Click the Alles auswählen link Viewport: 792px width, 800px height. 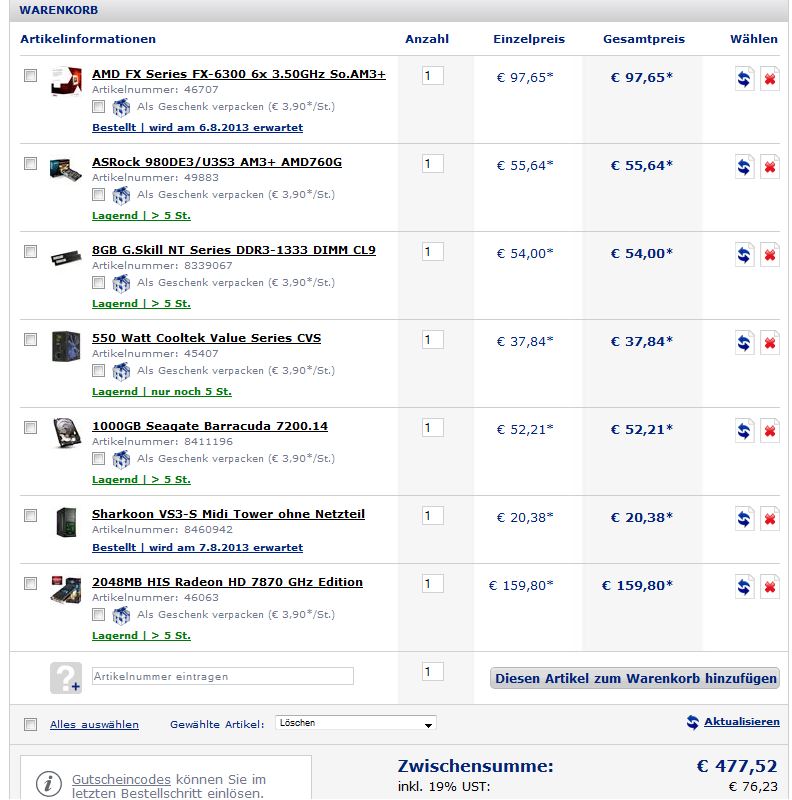point(94,724)
